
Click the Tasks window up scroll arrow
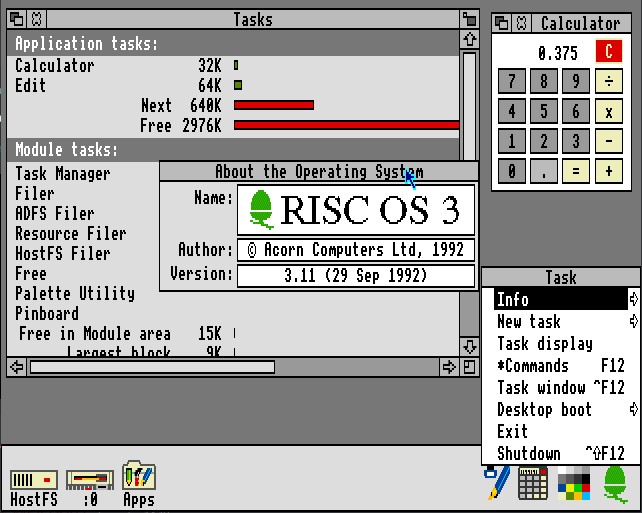tap(470, 39)
